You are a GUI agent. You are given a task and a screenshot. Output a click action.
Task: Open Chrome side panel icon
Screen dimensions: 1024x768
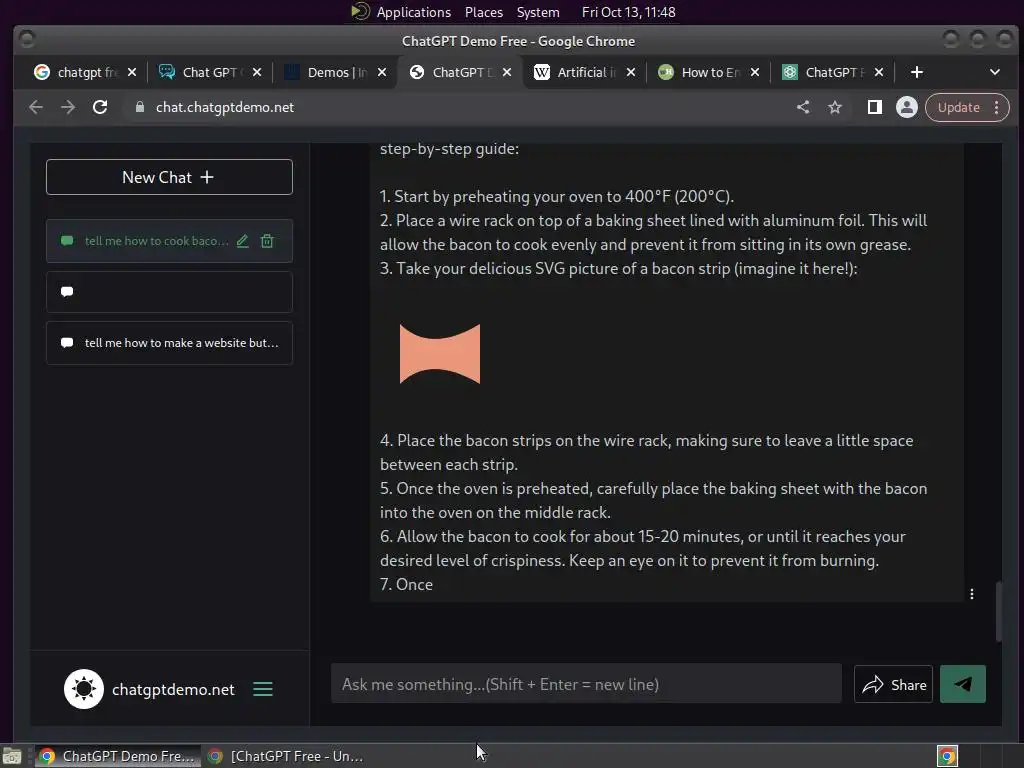pos(874,107)
